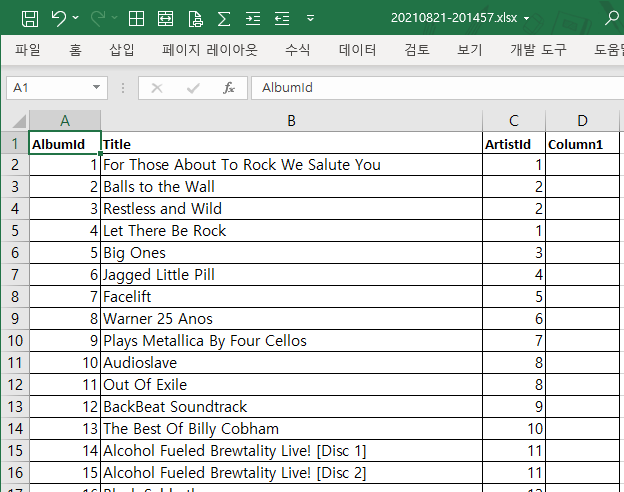Image resolution: width=624 pixels, height=492 pixels.
Task: Open the 보기 (View) ribbon tab
Action: pyautogui.click(x=470, y=50)
